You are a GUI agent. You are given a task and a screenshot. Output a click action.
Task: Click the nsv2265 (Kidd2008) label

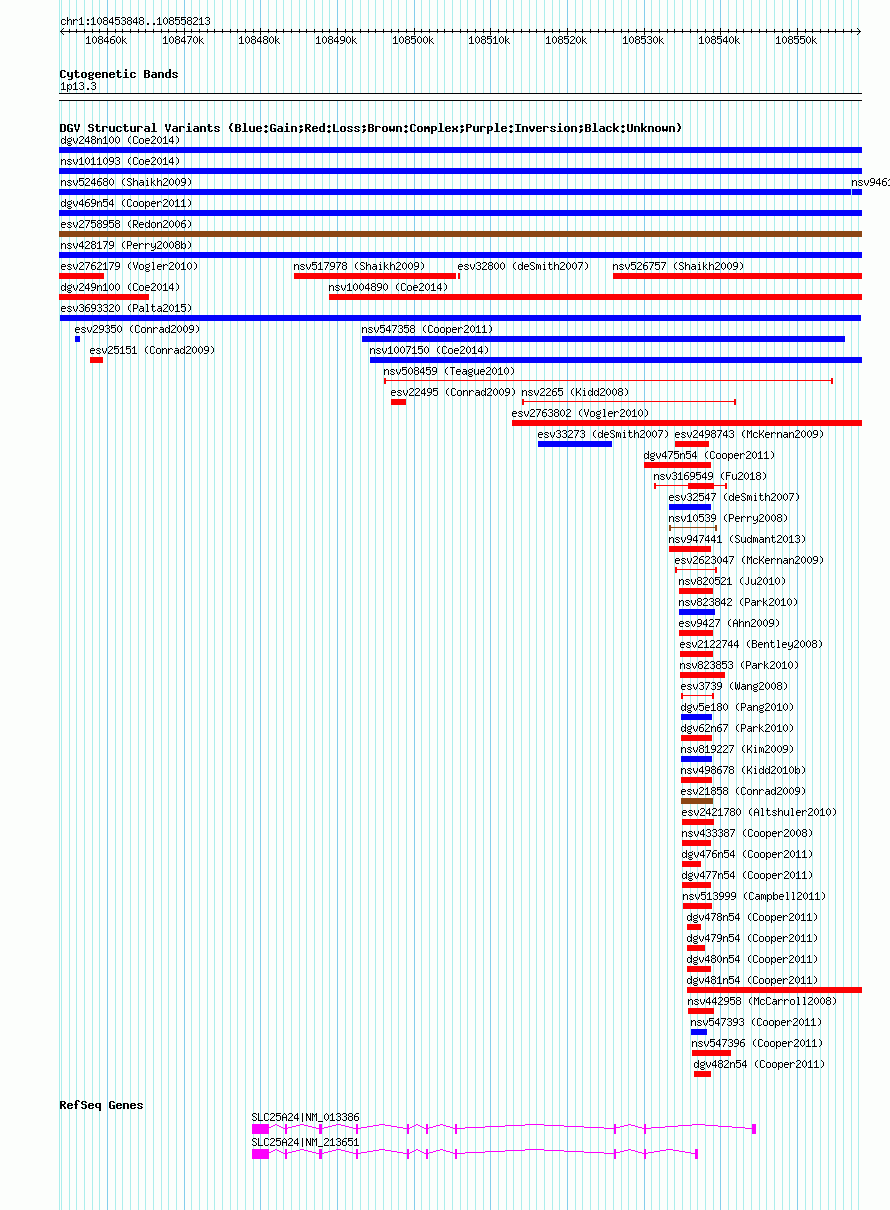(x=575, y=392)
